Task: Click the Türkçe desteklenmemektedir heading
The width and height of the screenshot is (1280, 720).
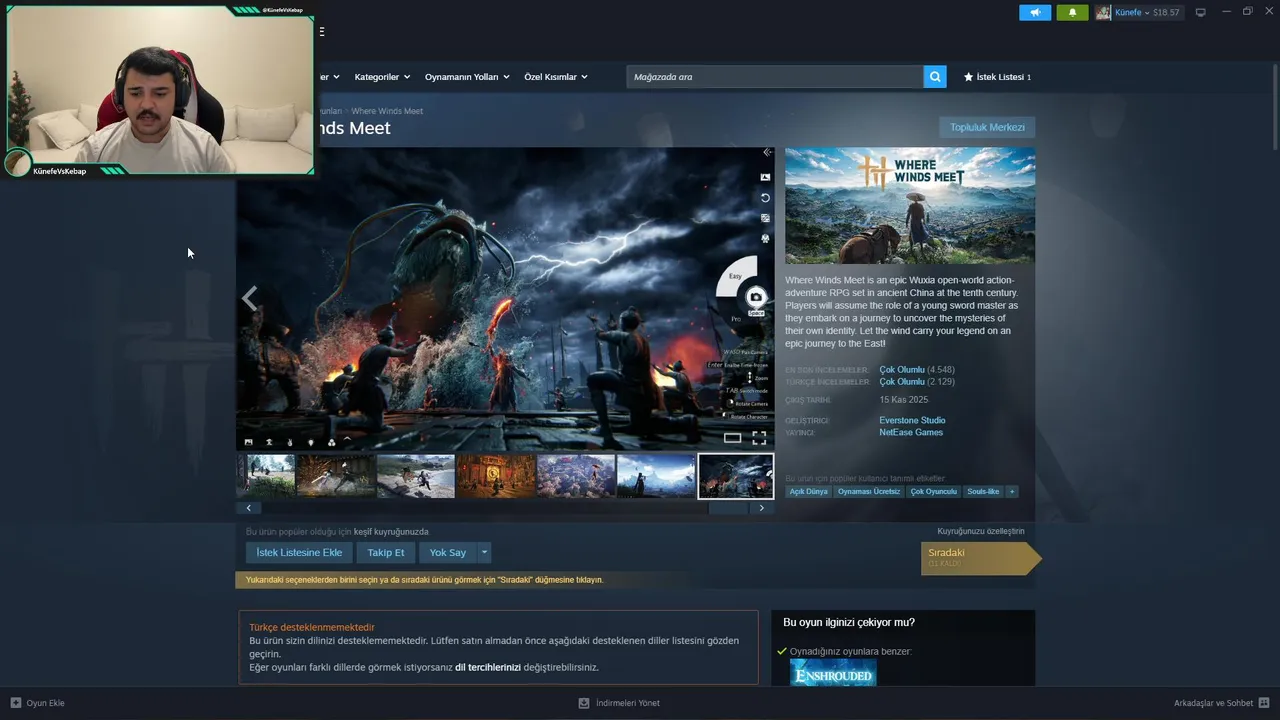Action: tap(312, 627)
